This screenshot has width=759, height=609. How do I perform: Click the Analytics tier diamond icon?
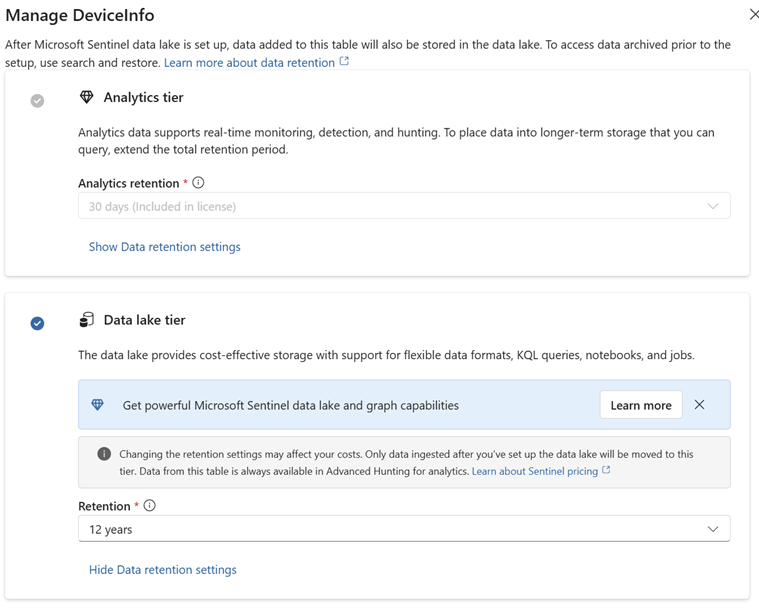point(87,98)
